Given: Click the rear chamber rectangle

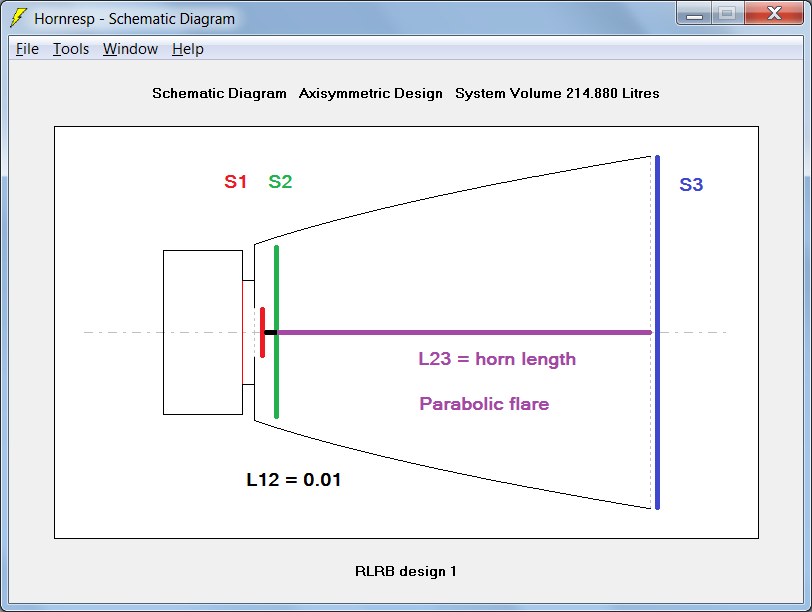Looking at the screenshot, I should pos(203,332).
